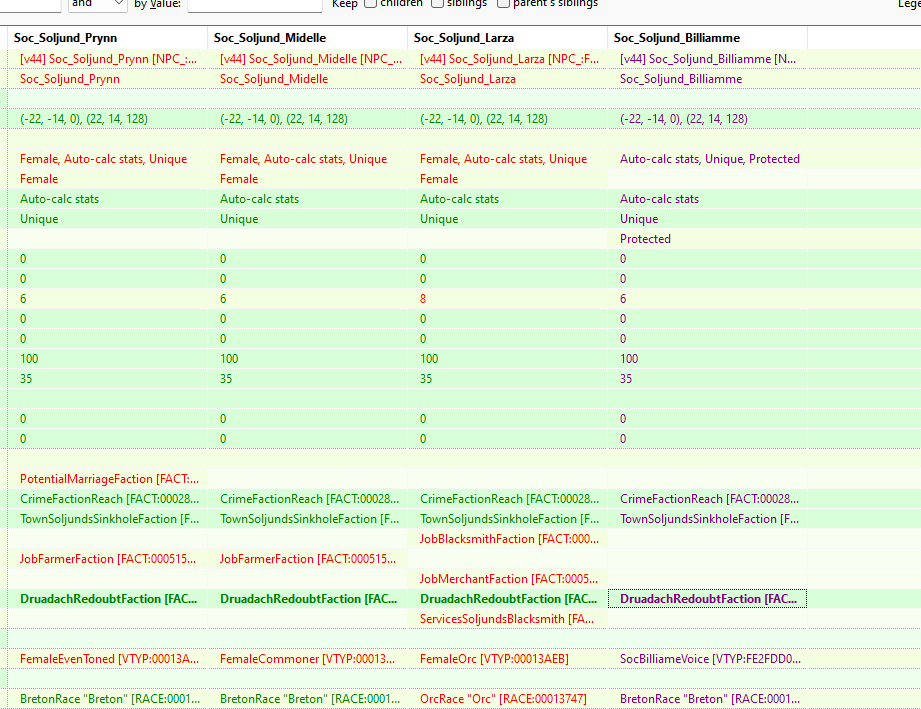Select the FemaleEvenToned voice type cell

[x=107, y=658]
